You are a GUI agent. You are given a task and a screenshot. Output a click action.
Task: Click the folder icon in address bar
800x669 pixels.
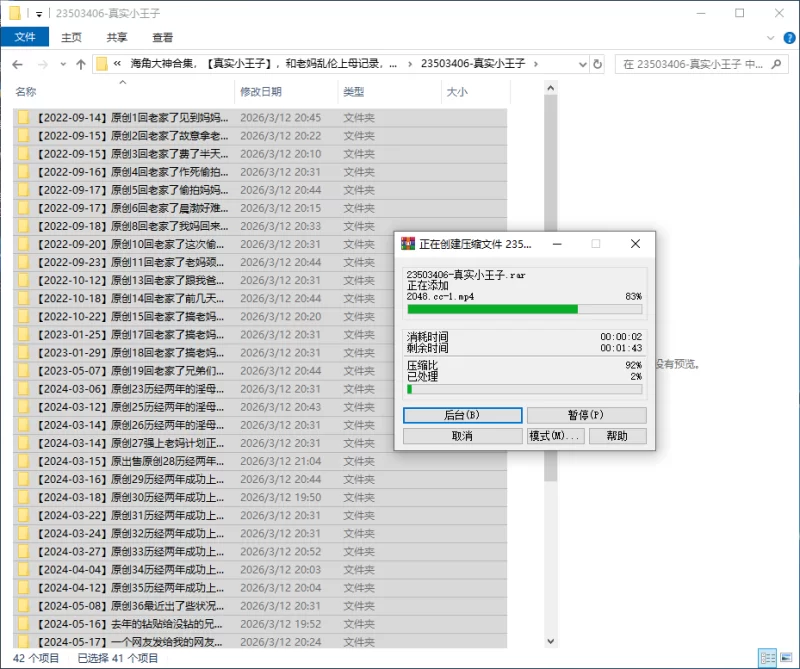click(102, 64)
